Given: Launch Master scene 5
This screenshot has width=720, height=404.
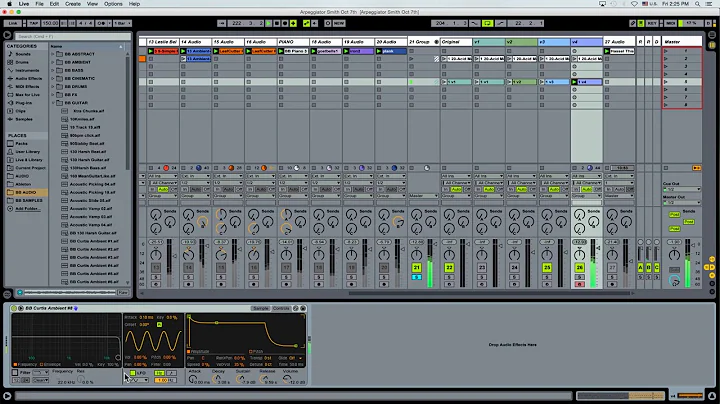Looking at the screenshot, I should coord(666,82).
